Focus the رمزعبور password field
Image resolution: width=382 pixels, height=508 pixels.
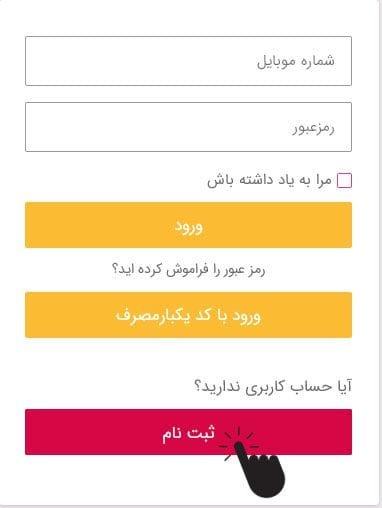click(x=188, y=127)
